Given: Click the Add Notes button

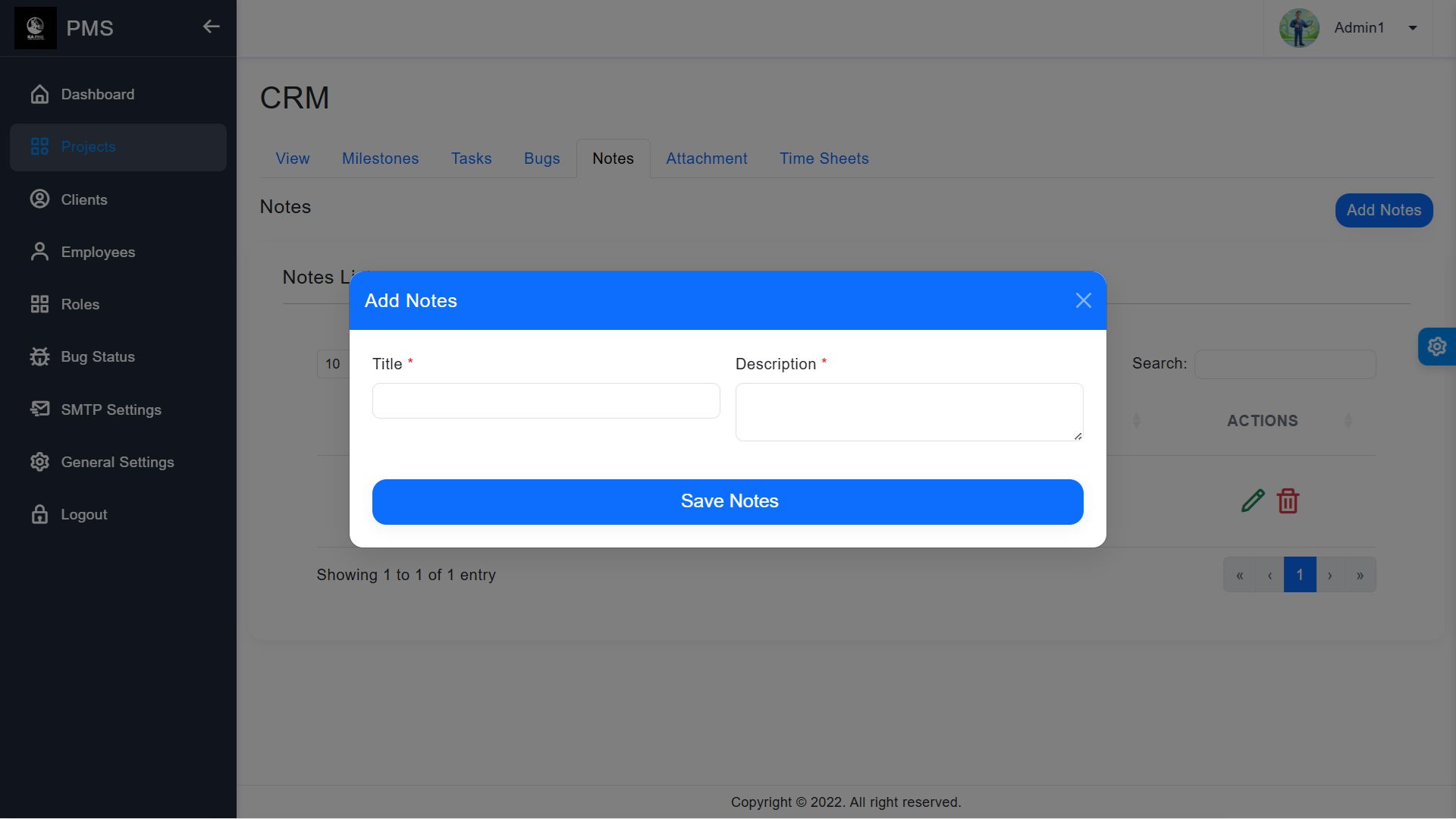Looking at the screenshot, I should [x=1383, y=210].
